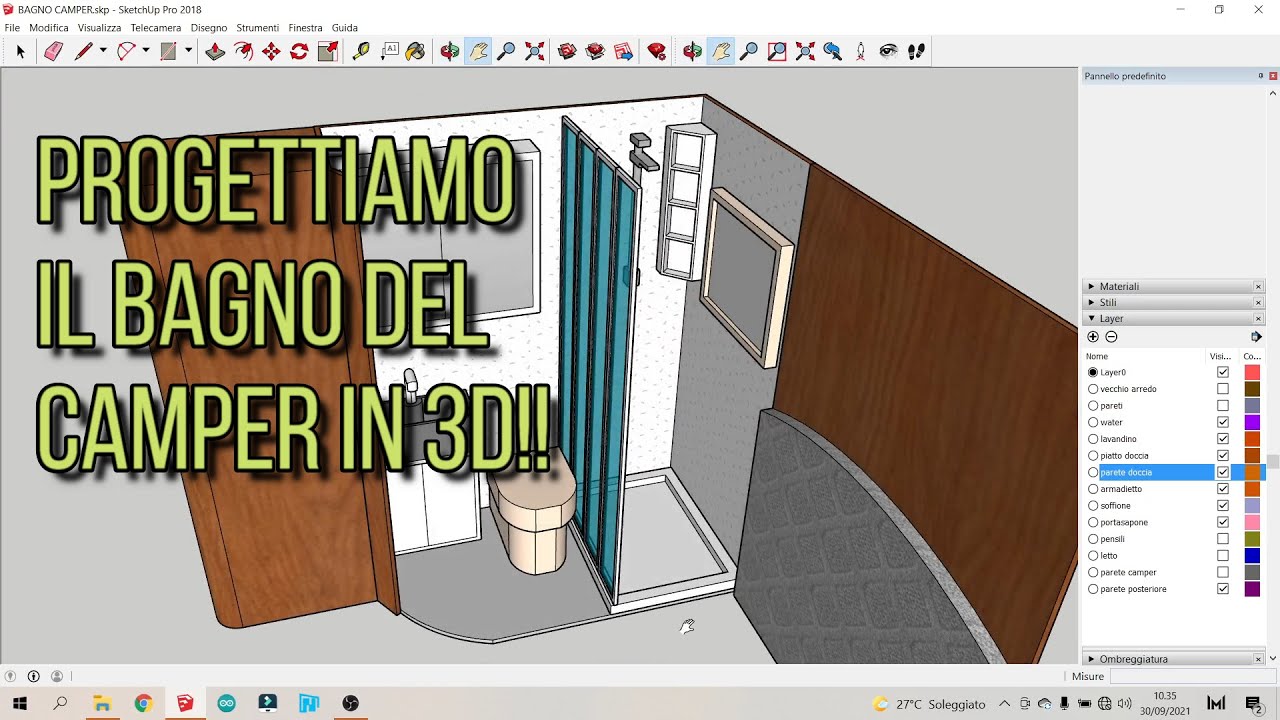Pin the Pannello predefinito tray
1280x720 pixels.
1260,76
